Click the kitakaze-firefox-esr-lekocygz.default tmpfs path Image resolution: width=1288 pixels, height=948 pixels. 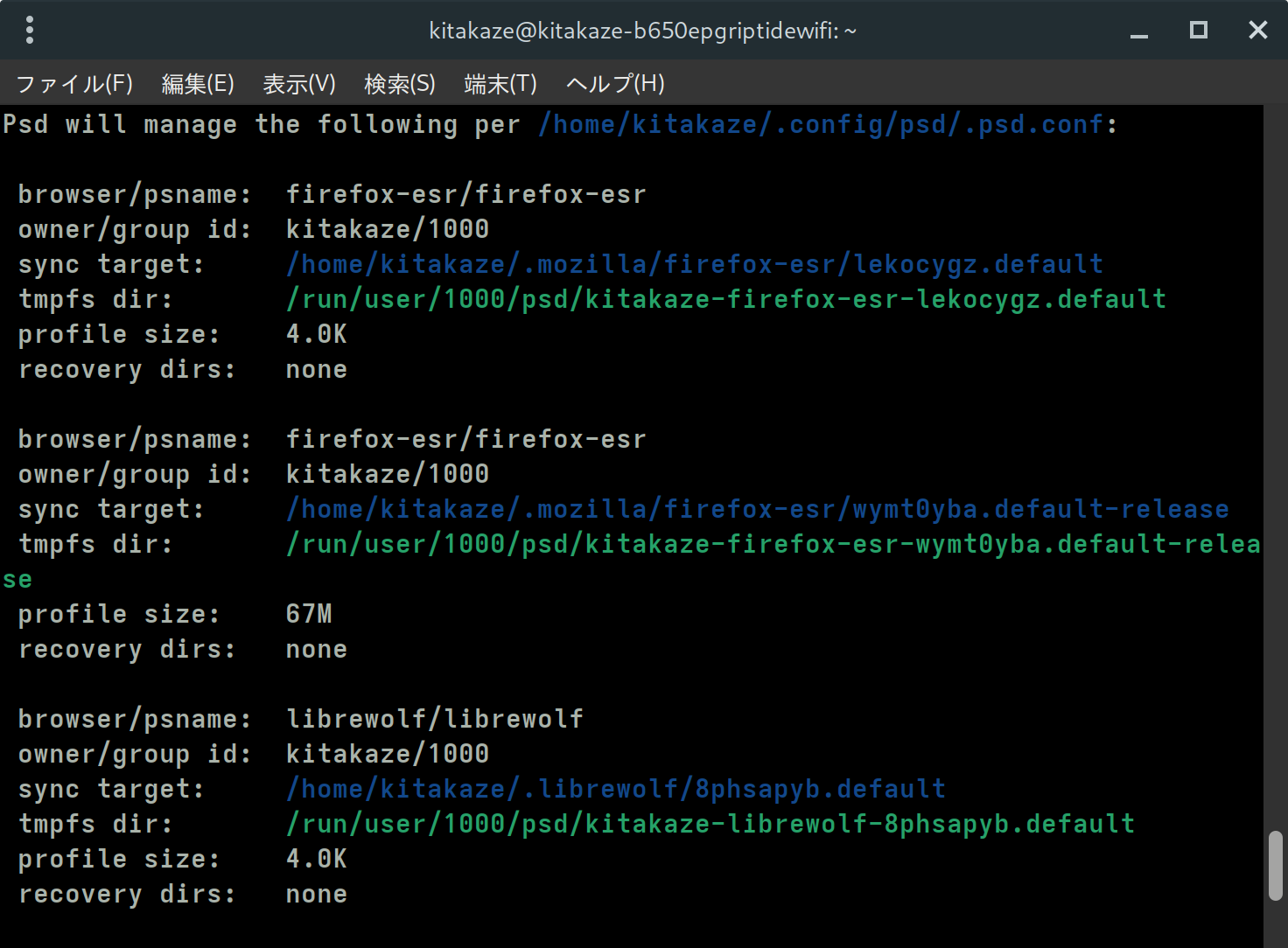coord(726,299)
